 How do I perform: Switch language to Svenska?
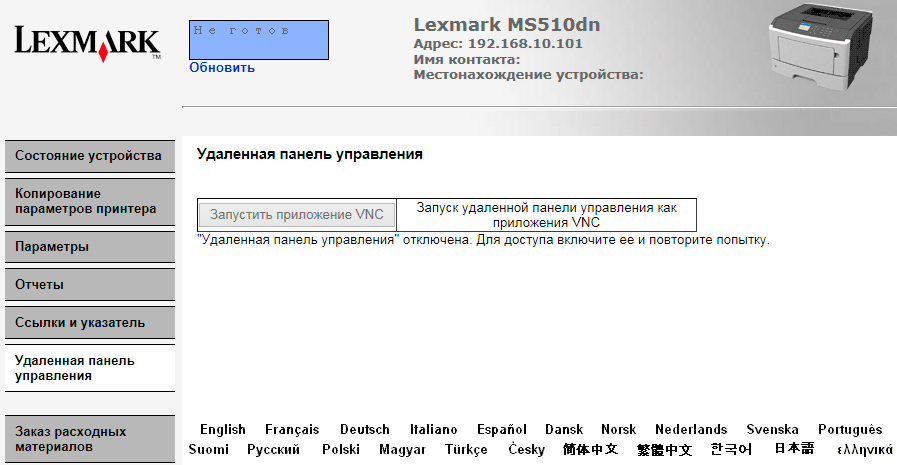(772, 430)
